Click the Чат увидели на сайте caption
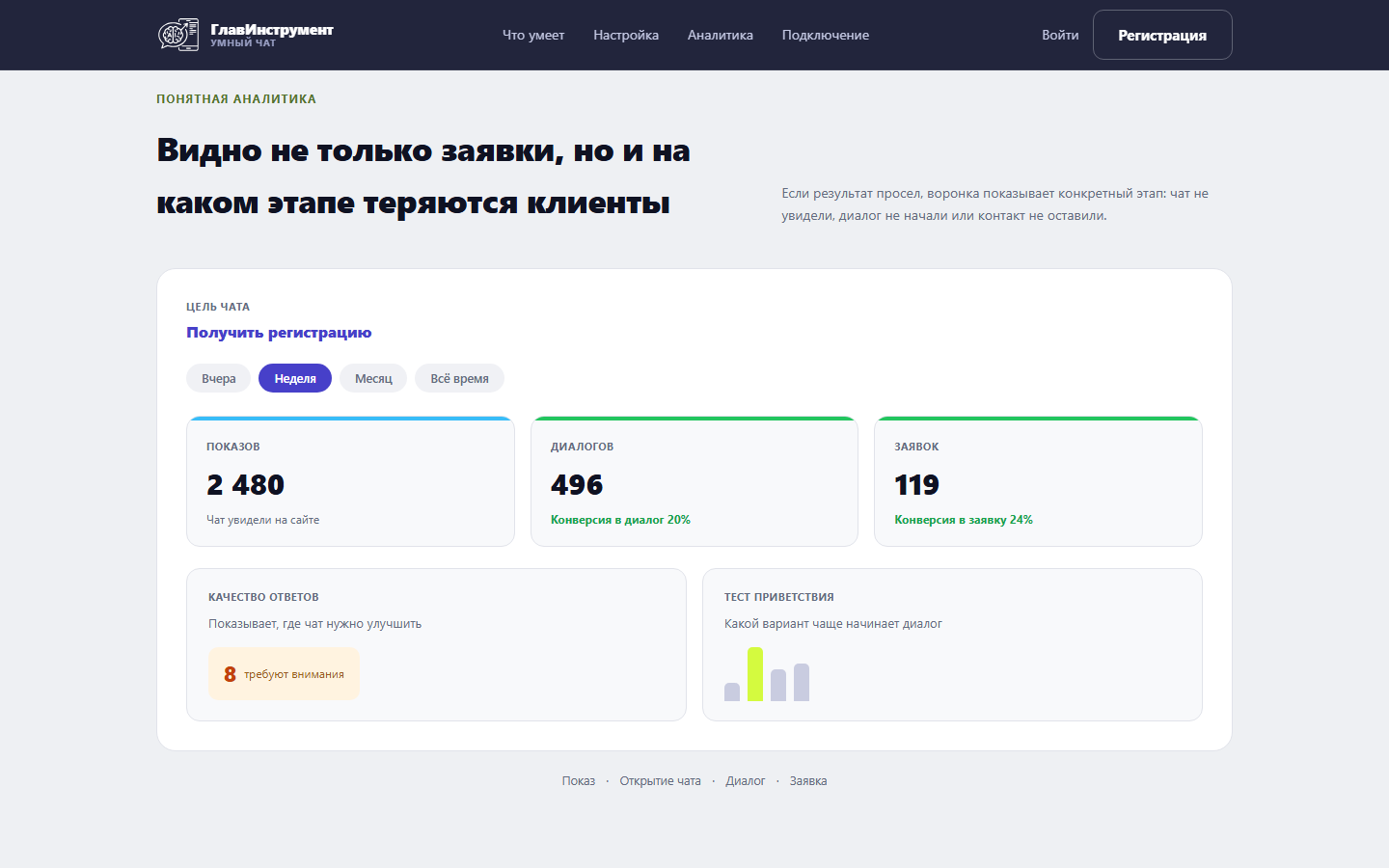 [x=262, y=520]
